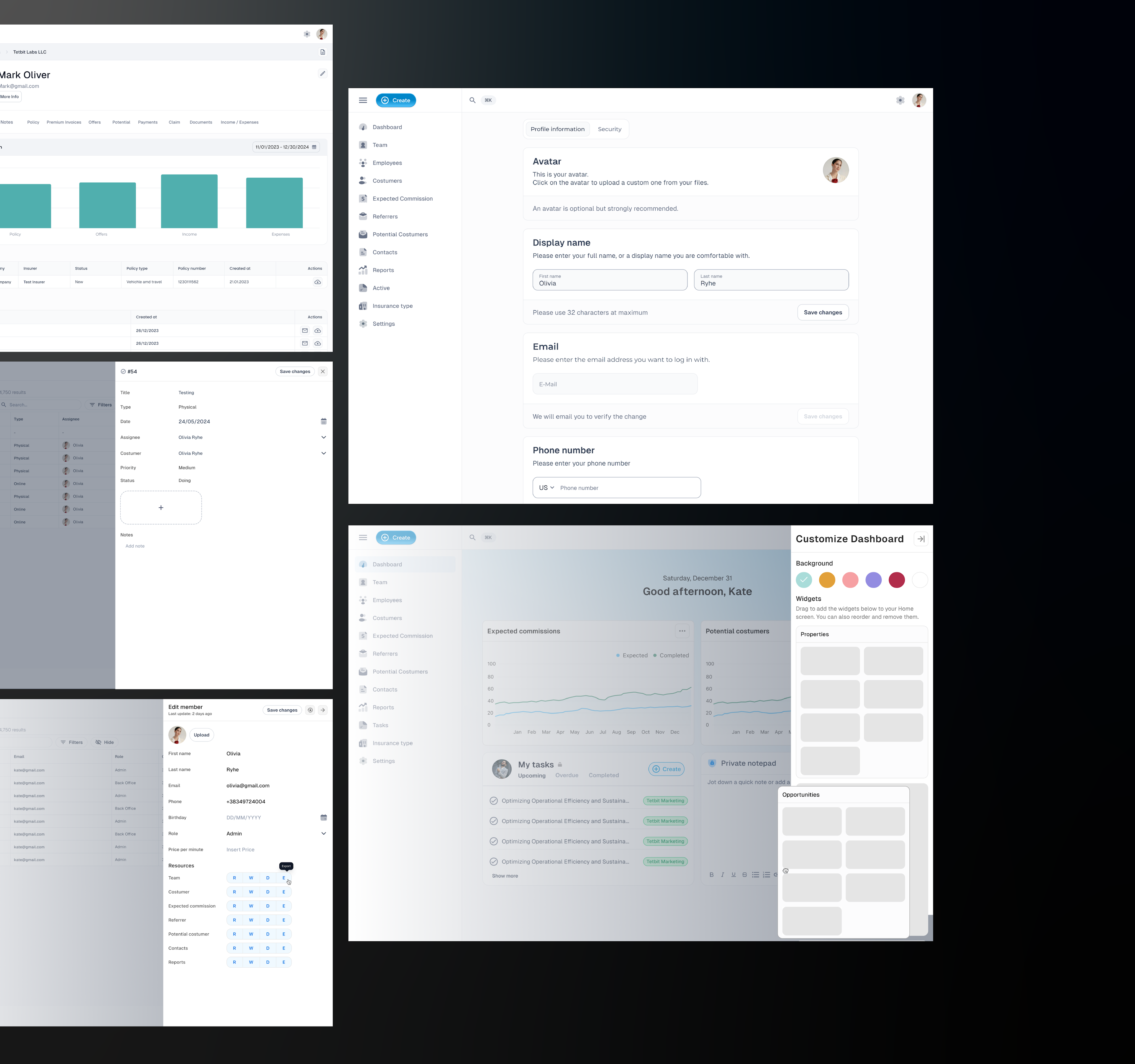Image resolution: width=1135 pixels, height=1064 pixels.
Task: Click the Settings icon in sidebar
Action: (364, 324)
